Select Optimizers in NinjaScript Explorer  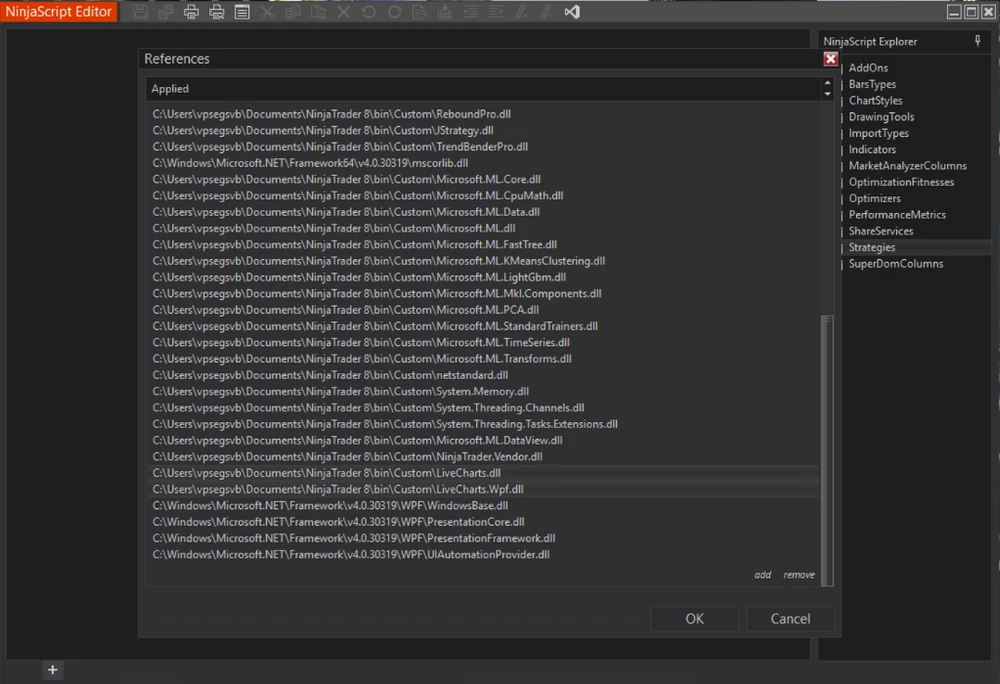pyautogui.click(x=874, y=198)
